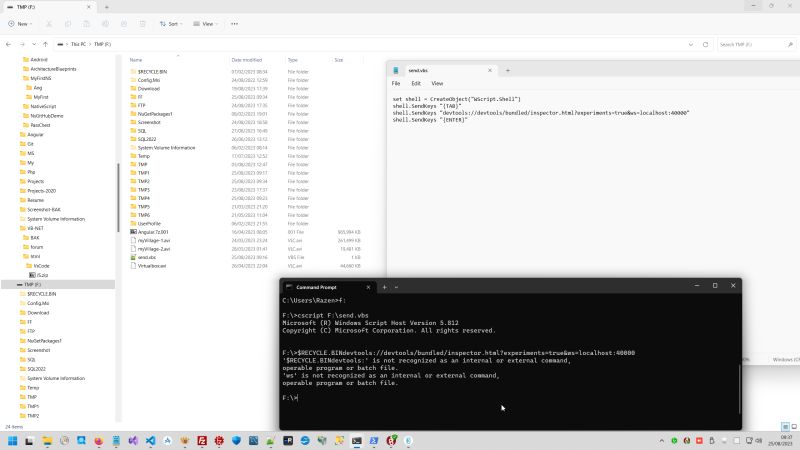This screenshot has width=800, height=450.
Task: Click the Terminal window scrollbar
Action: click(x=739, y=389)
